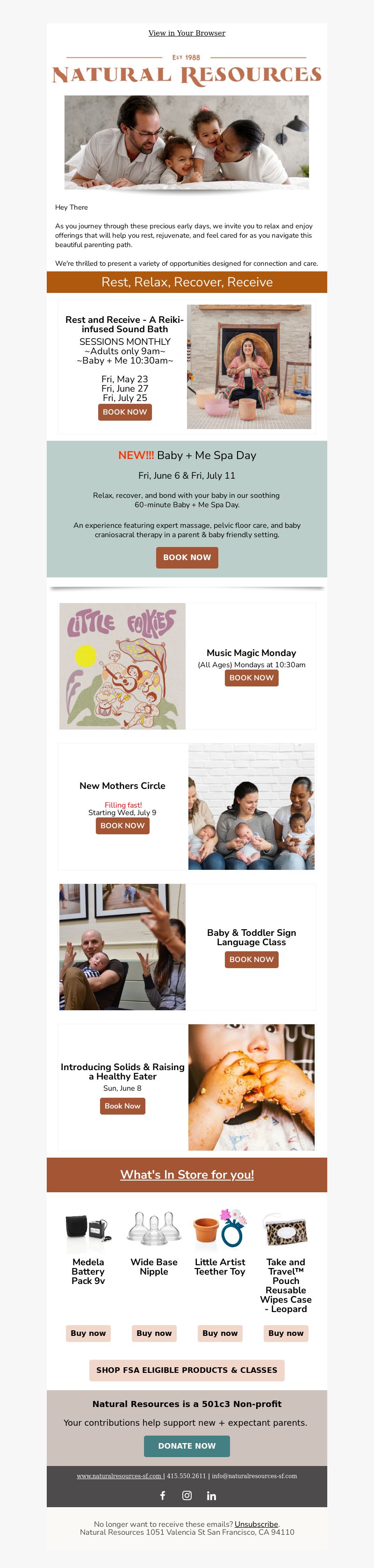Viewport: 374px width, 1568px height.
Task: Open the LinkedIn icon in footer
Action: (211, 1495)
